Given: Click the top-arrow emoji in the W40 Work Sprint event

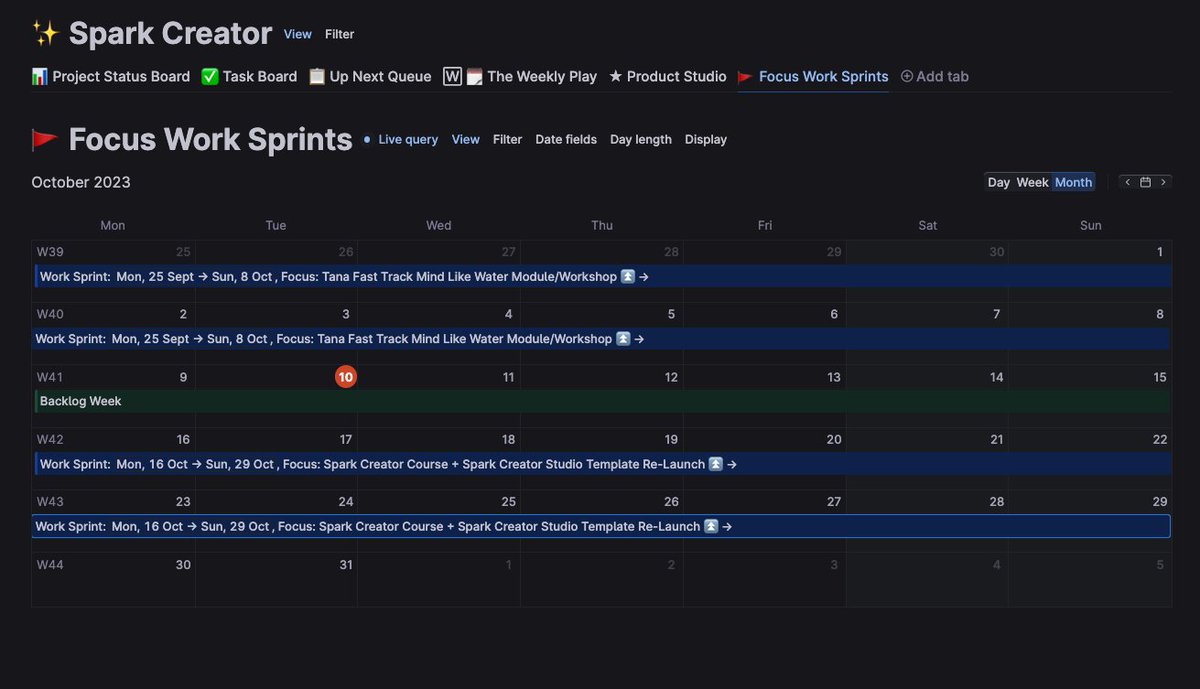Looking at the screenshot, I should click(x=623, y=339).
